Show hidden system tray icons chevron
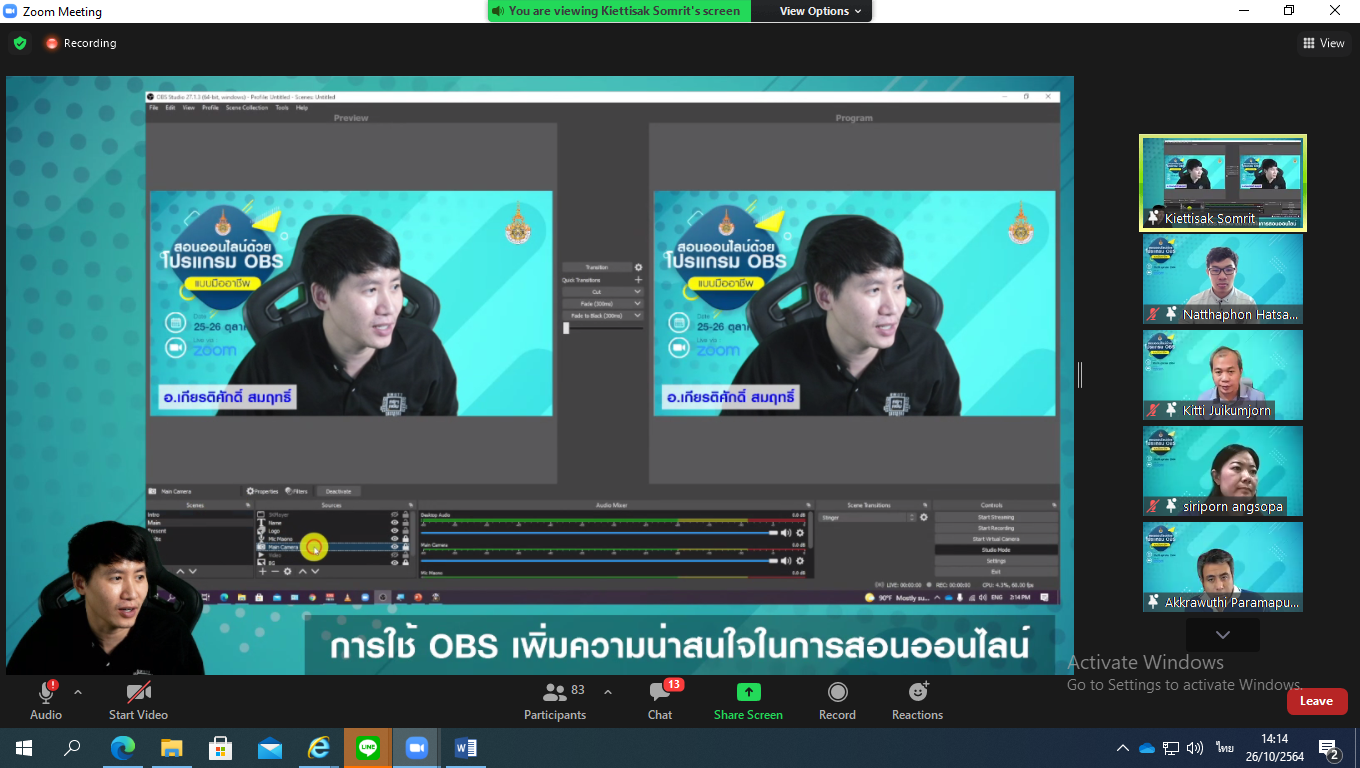Viewport: 1360px width, 768px height. pyautogui.click(x=1122, y=748)
